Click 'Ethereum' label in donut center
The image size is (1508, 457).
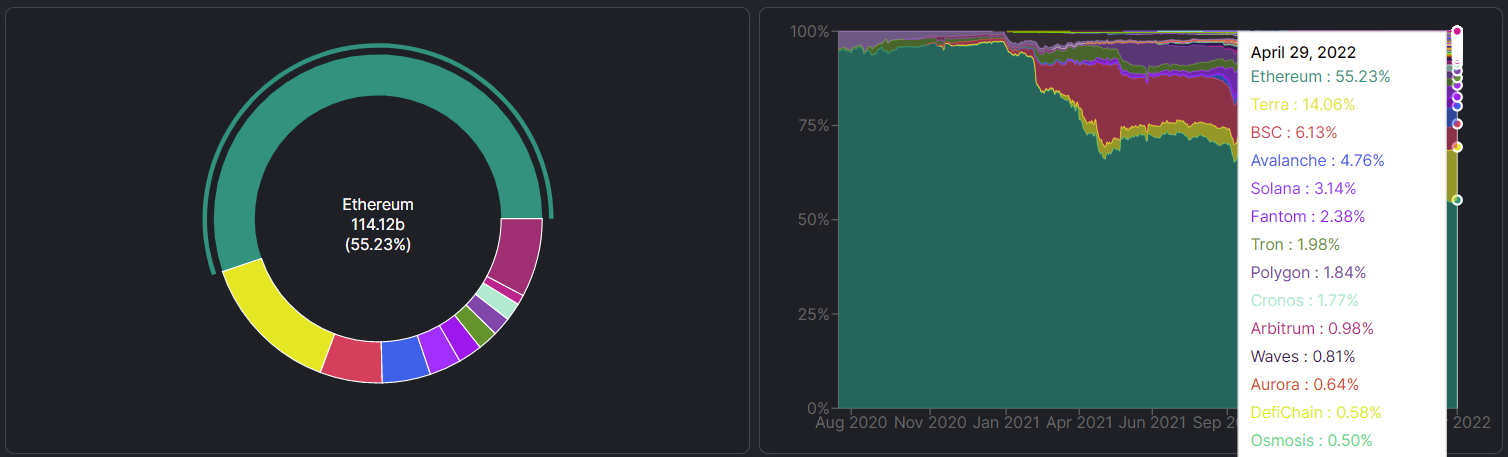(x=378, y=204)
